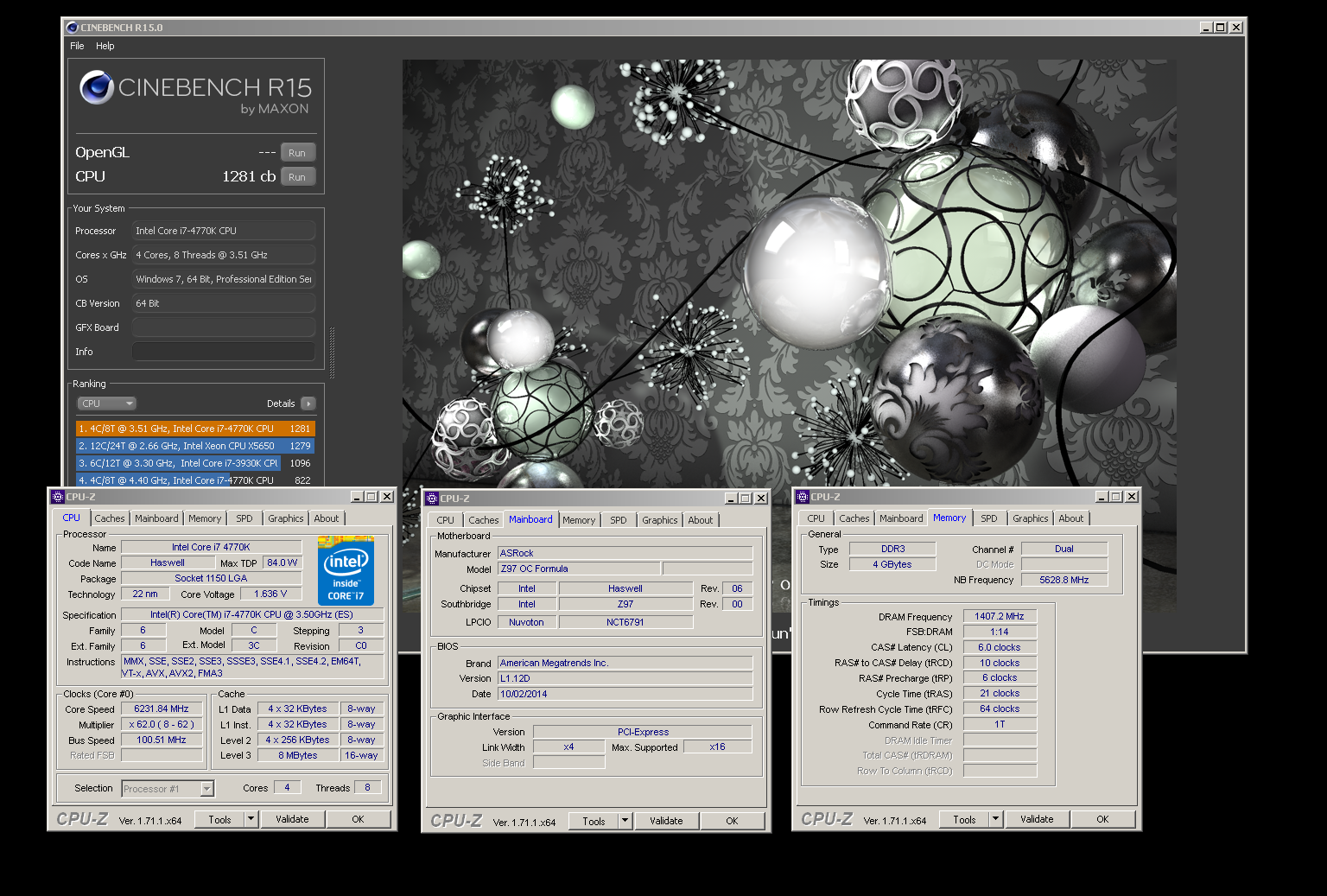This screenshot has height=896, width=1327.
Task: Click the Info input field in Your System
Action: (x=224, y=352)
